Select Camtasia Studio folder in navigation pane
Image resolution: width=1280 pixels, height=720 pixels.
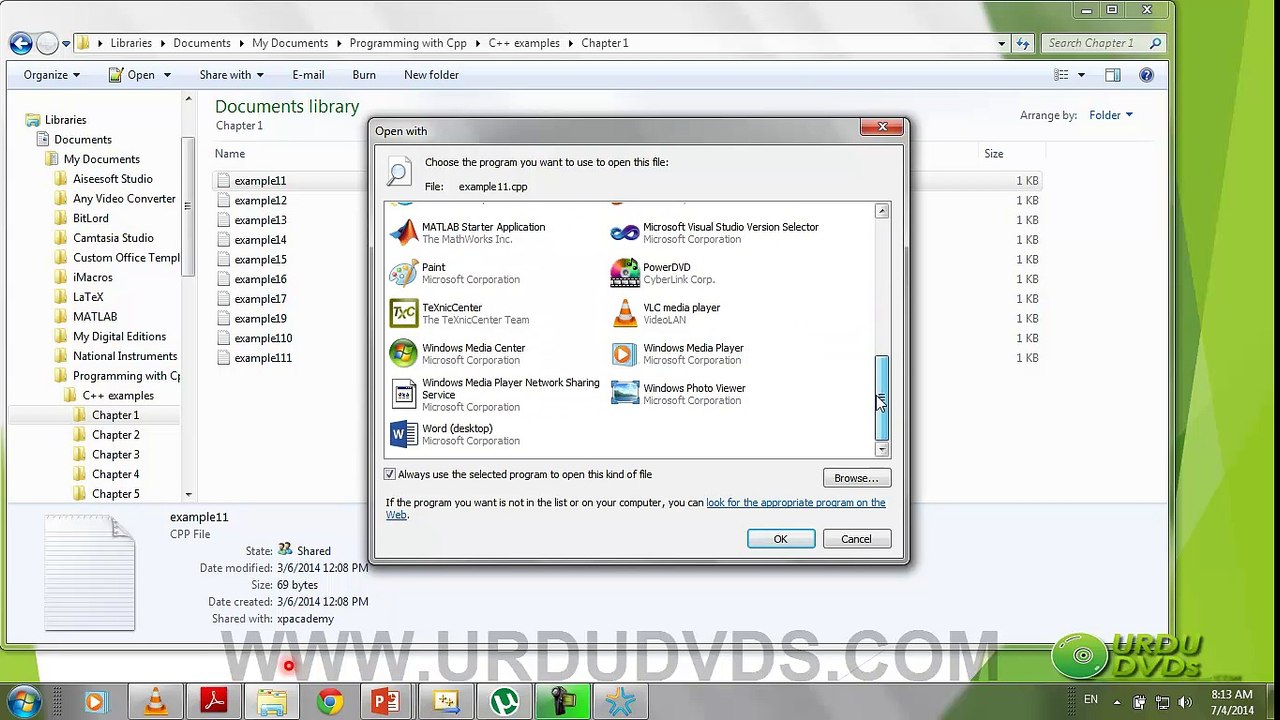[x=113, y=238]
